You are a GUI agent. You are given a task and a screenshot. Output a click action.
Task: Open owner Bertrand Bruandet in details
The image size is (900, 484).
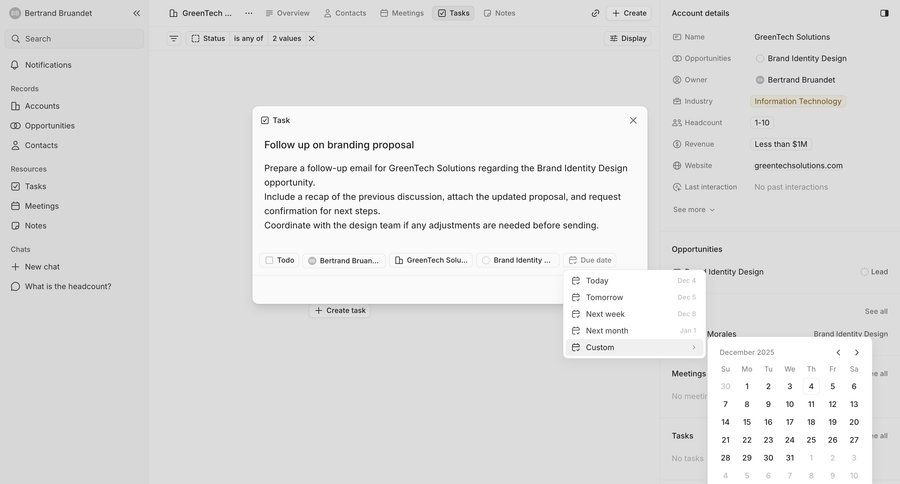(795, 80)
